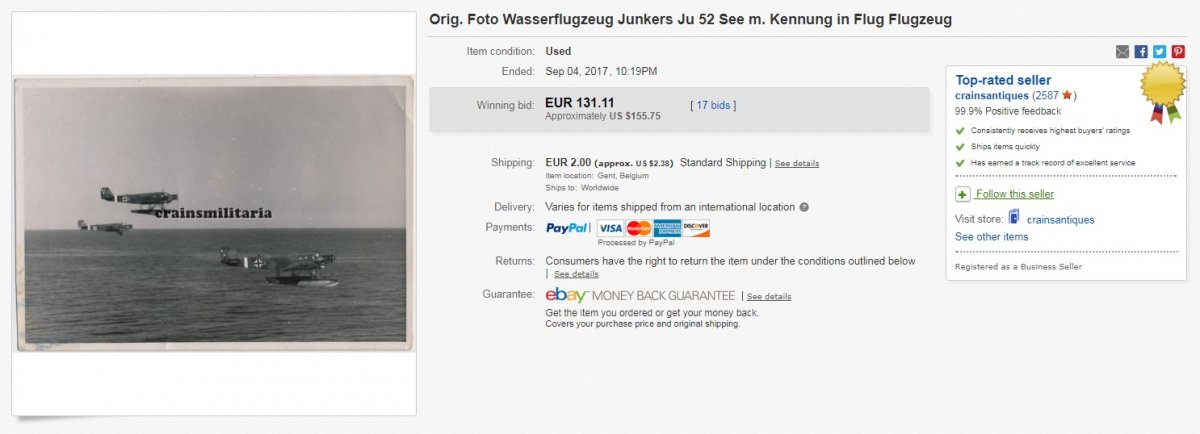Pin this item on Pinterest
Image resolution: width=1200 pixels, height=434 pixels.
1177,52
